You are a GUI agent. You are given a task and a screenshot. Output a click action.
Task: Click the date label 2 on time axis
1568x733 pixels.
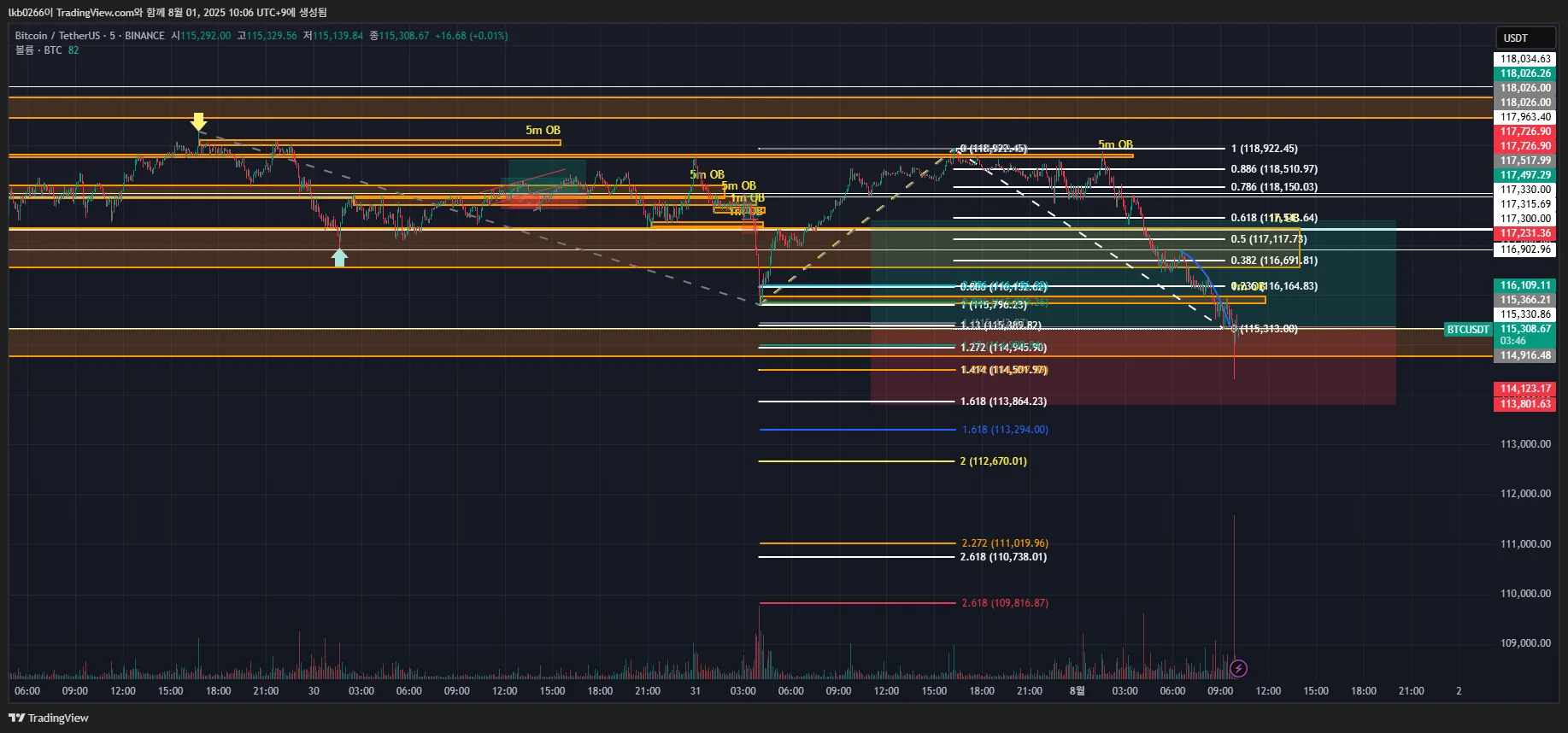coord(1459,691)
